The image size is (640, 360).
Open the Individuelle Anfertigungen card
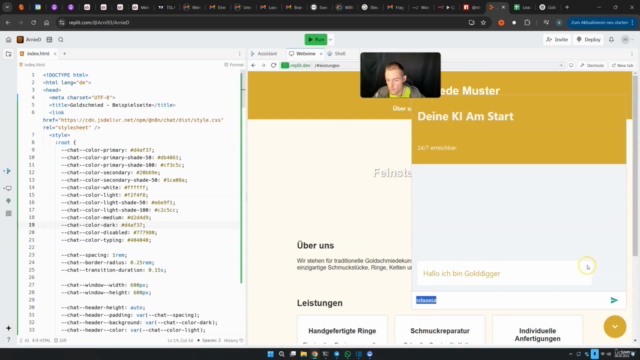click(x=537, y=331)
